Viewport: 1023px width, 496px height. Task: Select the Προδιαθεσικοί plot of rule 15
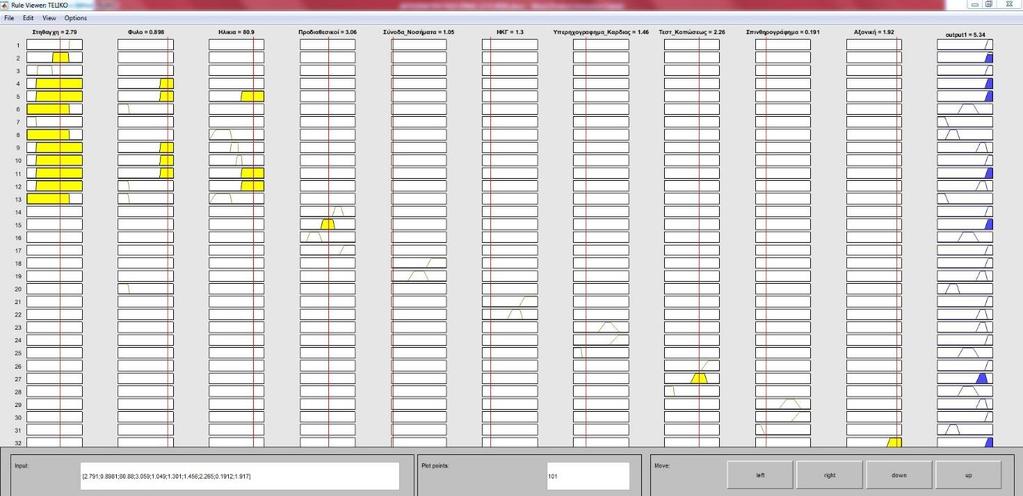click(x=328, y=224)
